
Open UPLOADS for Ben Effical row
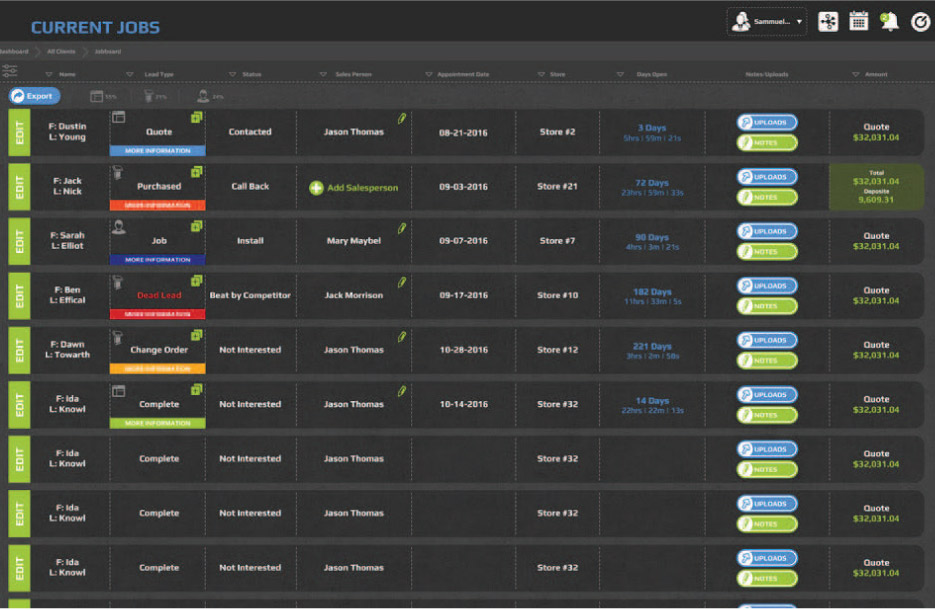pyautogui.click(x=767, y=286)
